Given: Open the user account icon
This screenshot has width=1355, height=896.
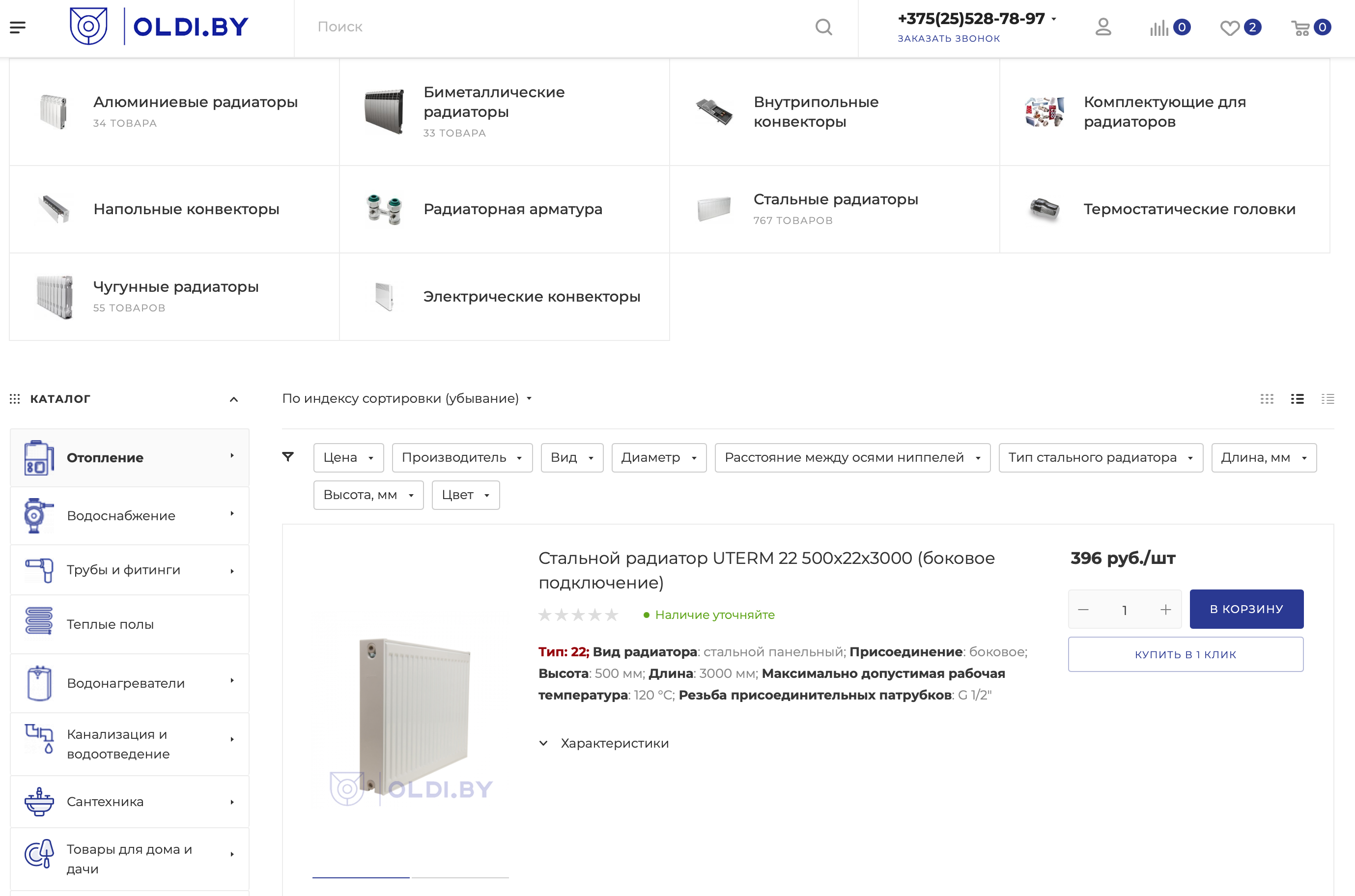Looking at the screenshot, I should pos(1103,27).
